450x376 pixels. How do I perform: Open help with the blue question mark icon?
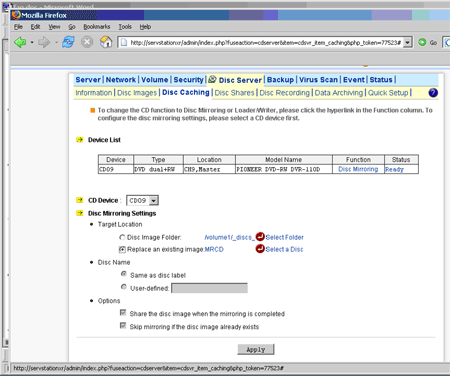[x=433, y=93]
